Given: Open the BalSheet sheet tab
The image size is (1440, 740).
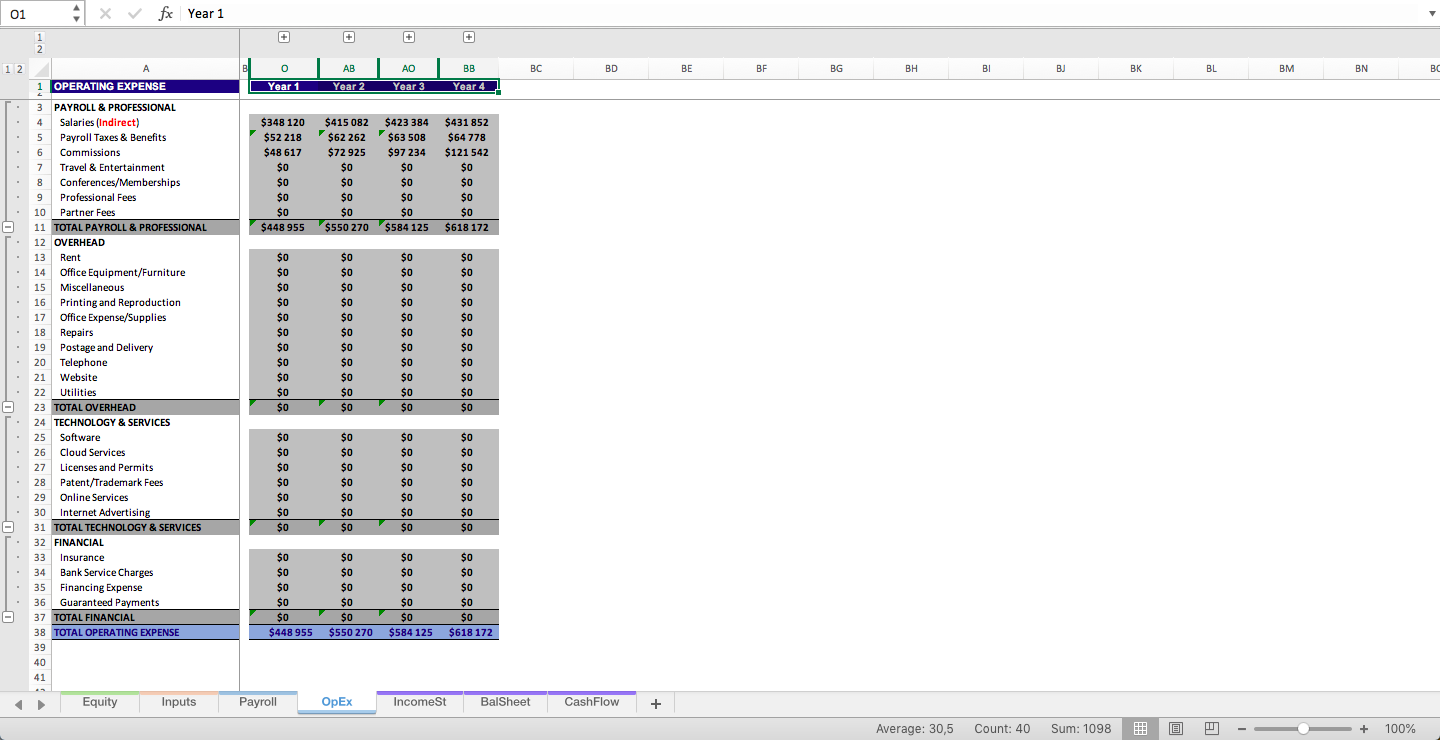Looking at the screenshot, I should pyautogui.click(x=506, y=702).
